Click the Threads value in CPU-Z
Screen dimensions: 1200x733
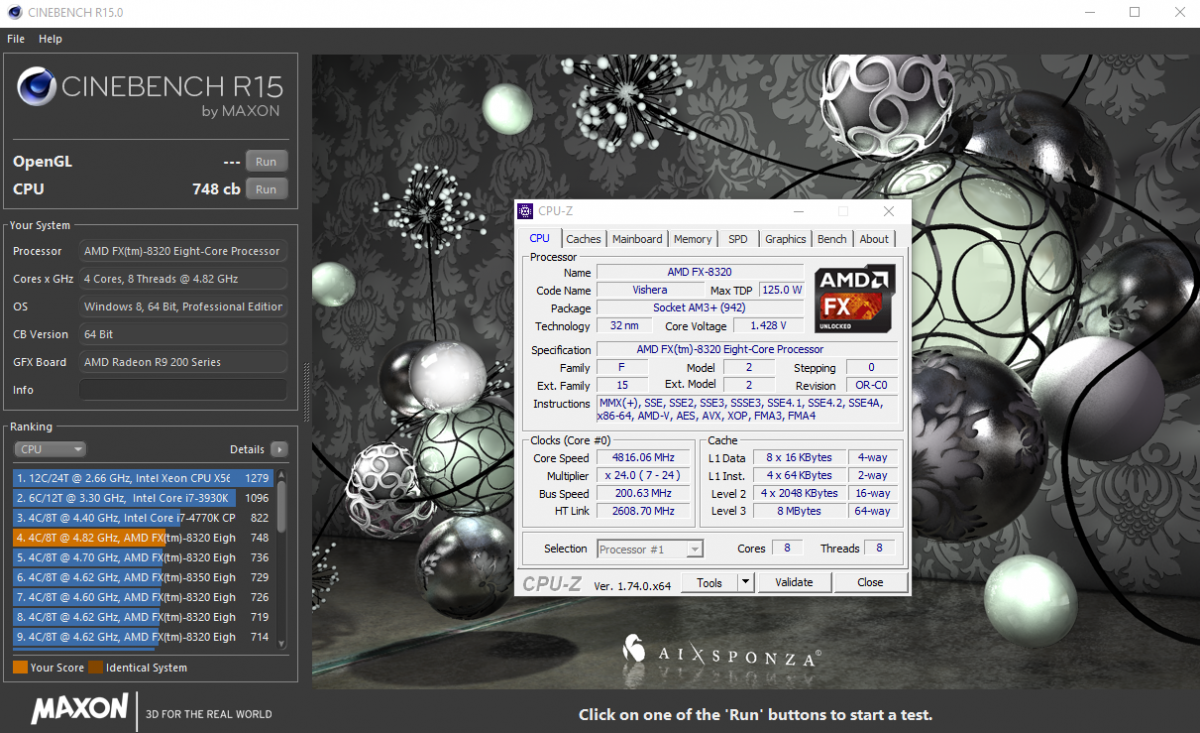pyautogui.click(x=879, y=549)
